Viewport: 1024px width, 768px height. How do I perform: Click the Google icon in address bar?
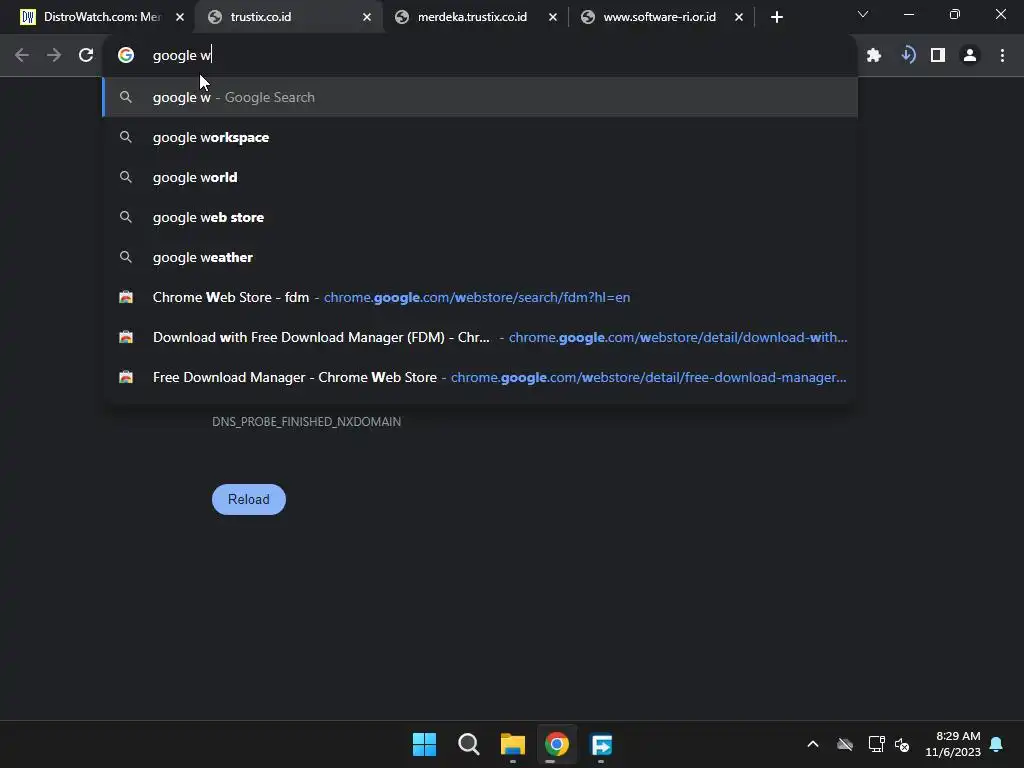point(126,56)
